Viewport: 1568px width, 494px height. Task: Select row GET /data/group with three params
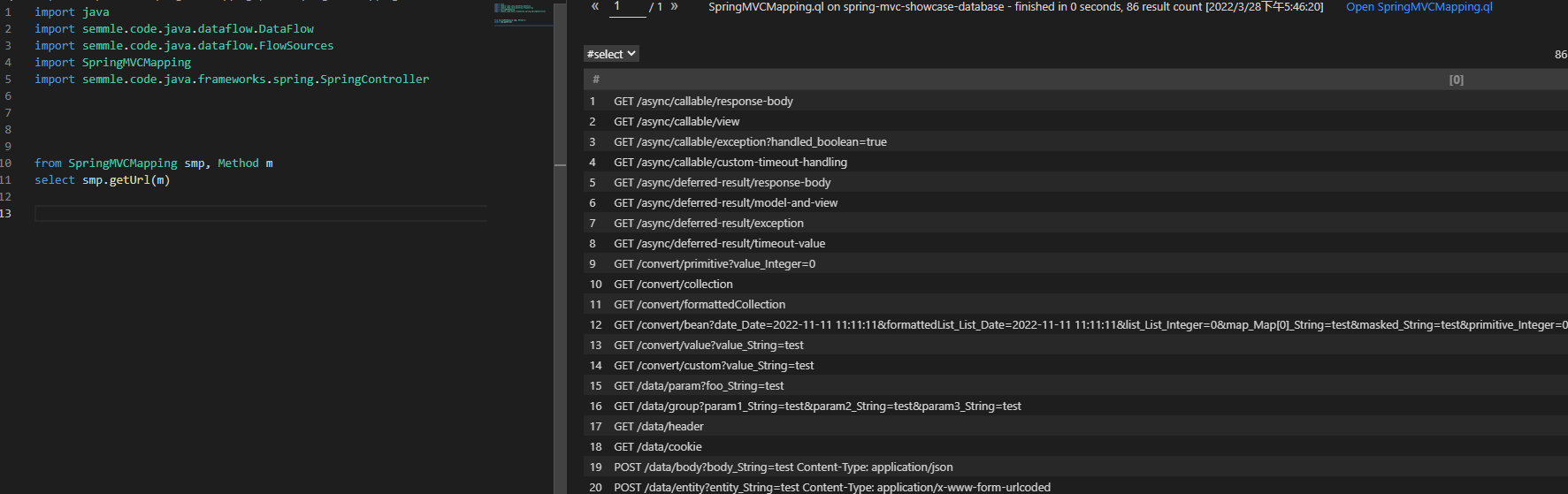[x=1075, y=406]
